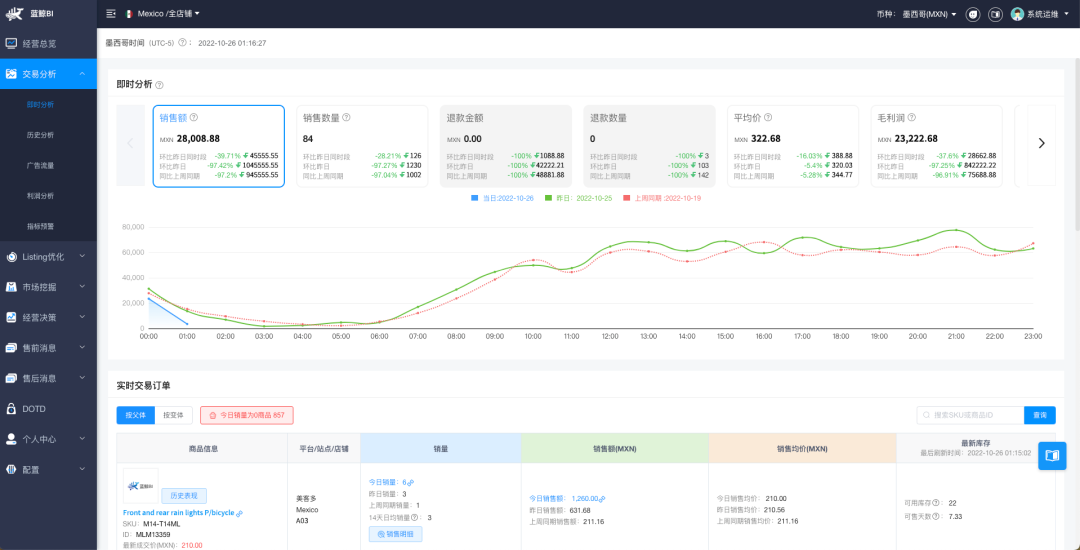Toggle the 上周同期:2022-10-19 chart legend series
The image size is (1080, 550).
662,198
